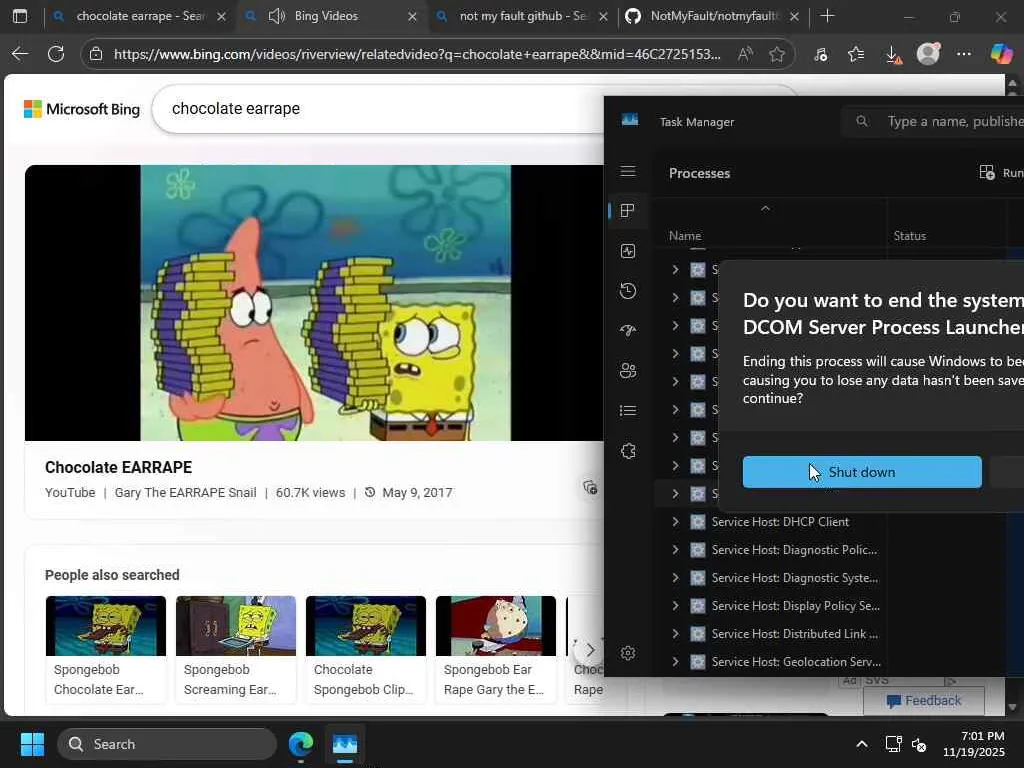Screen dimensions: 1024x768
Task: Open Spongebob Ear Rape Gary thumbnail
Action: click(x=496, y=626)
